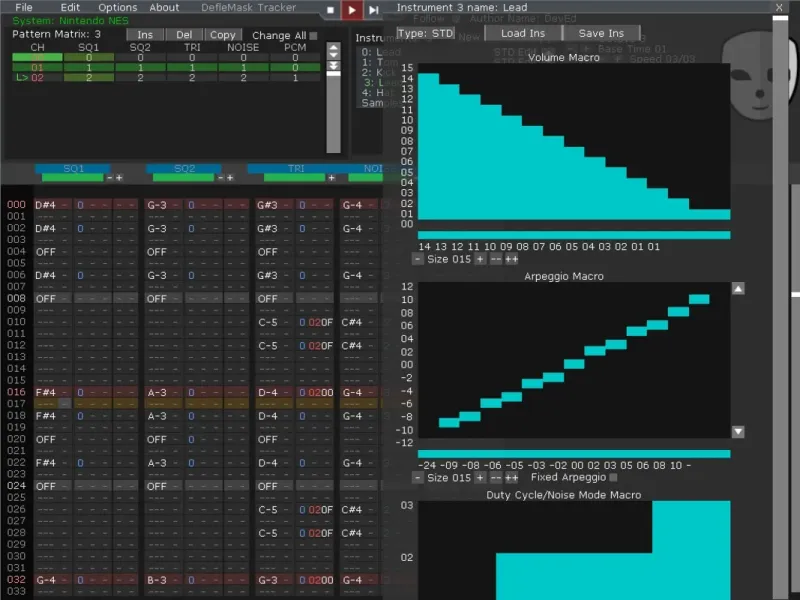This screenshot has height=600, width=800.
Task: Click the -- button under Volume Macro
Action: 495,259
